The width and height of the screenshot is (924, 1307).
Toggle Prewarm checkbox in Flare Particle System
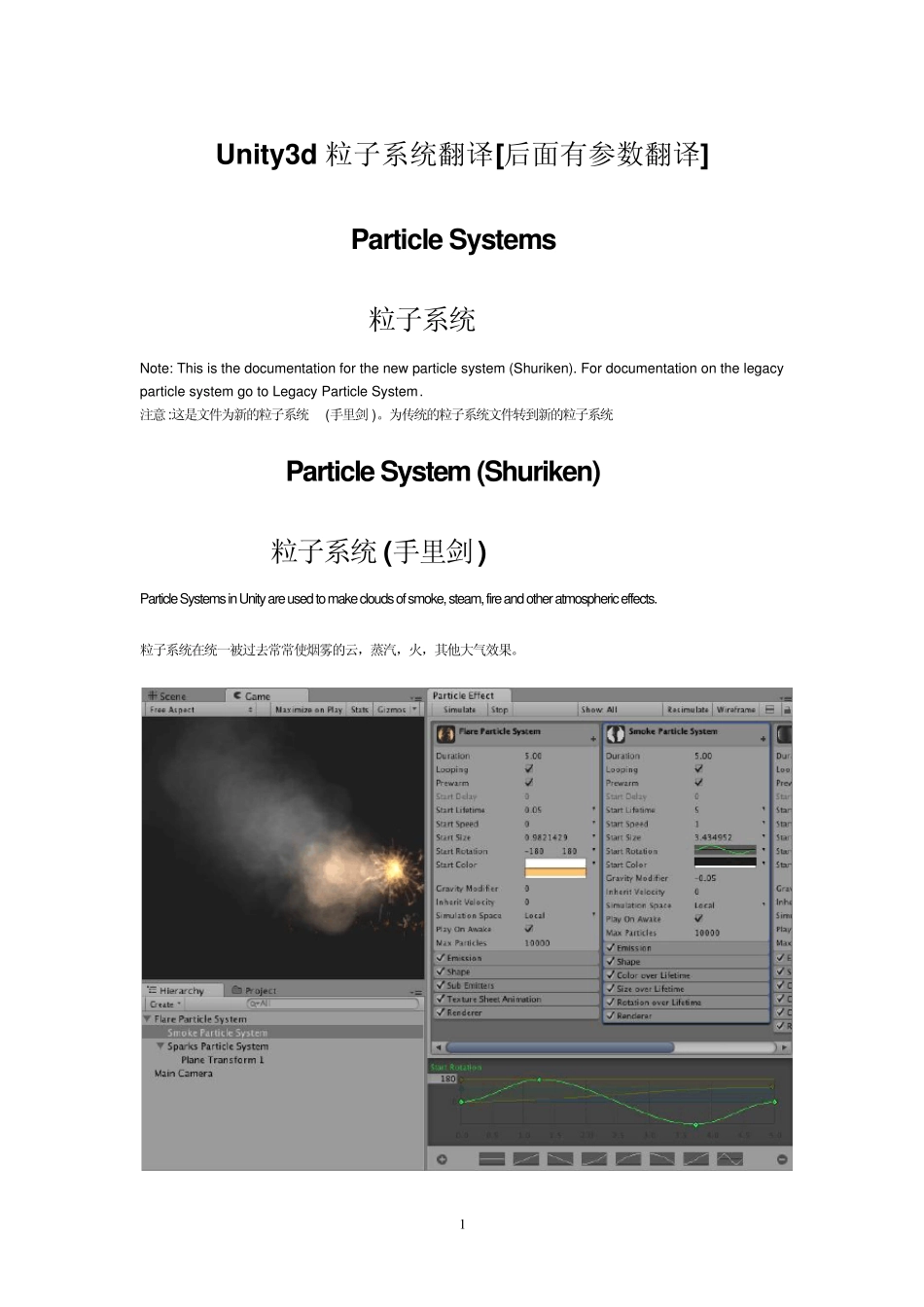pyautogui.click(x=529, y=782)
